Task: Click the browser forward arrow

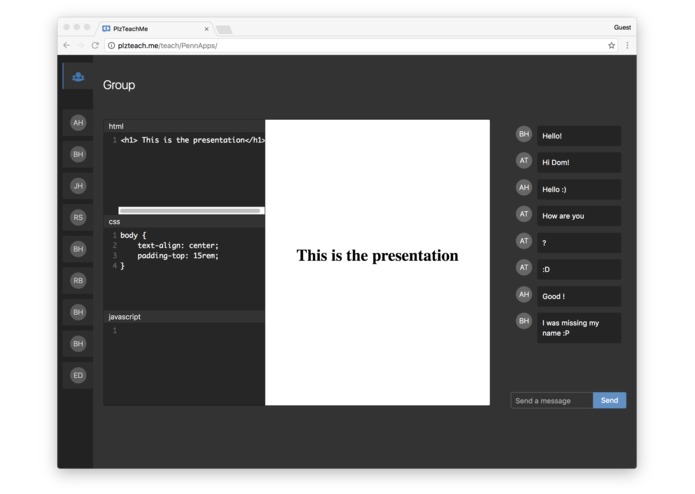Action: click(x=81, y=45)
